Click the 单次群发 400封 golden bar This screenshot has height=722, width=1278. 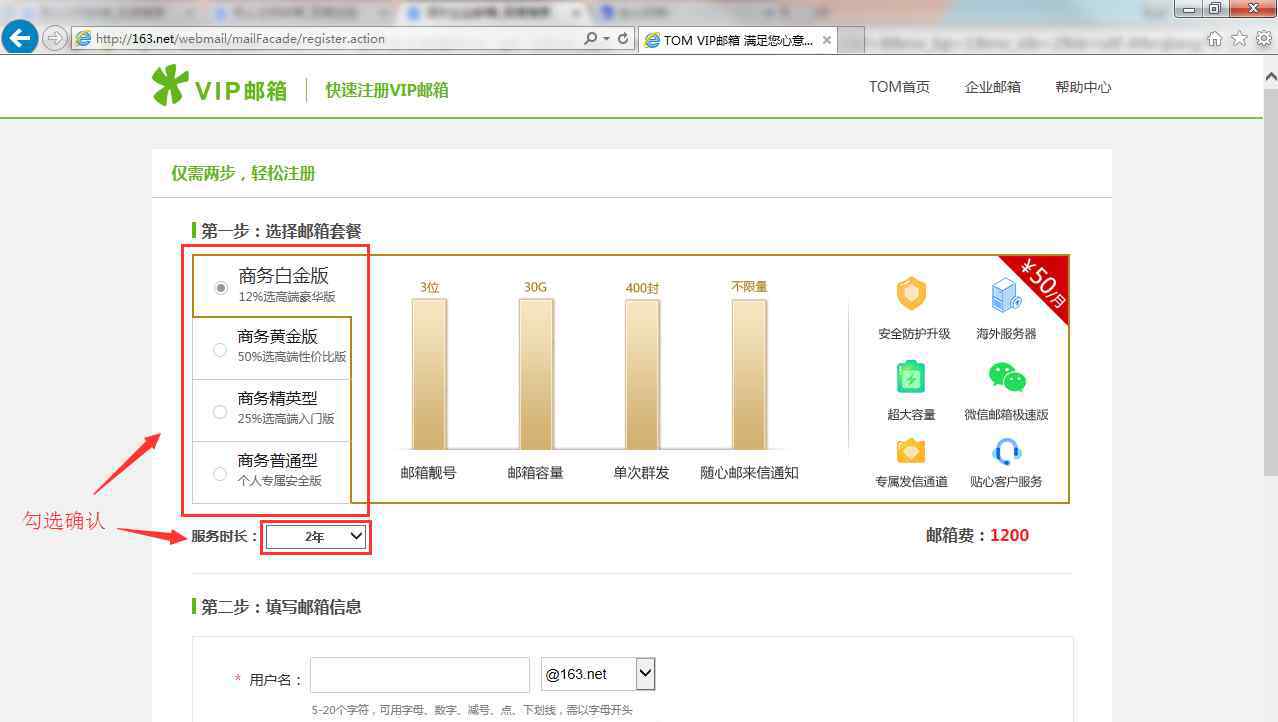[642, 374]
